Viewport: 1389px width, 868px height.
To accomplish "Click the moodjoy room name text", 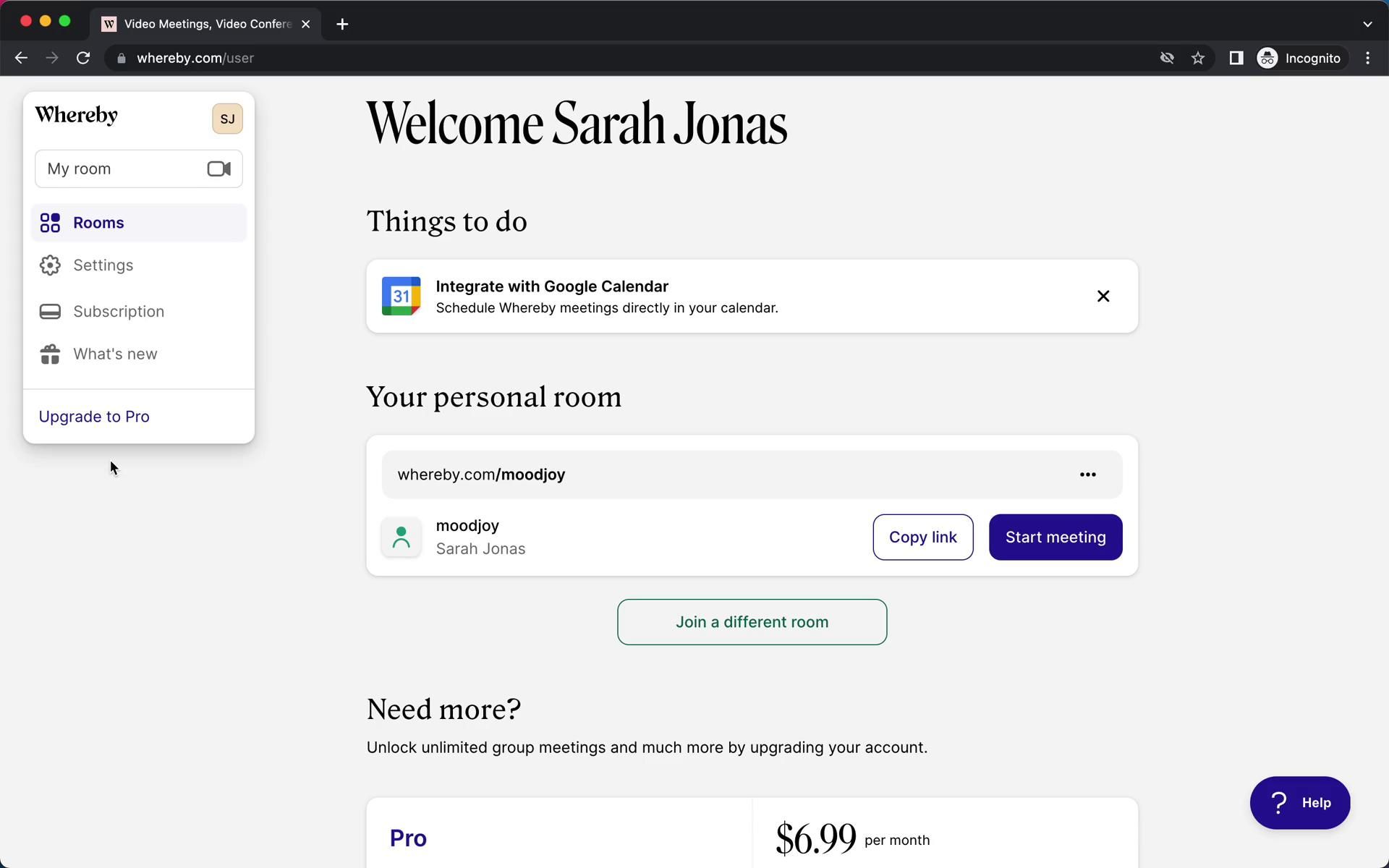I will click(467, 526).
